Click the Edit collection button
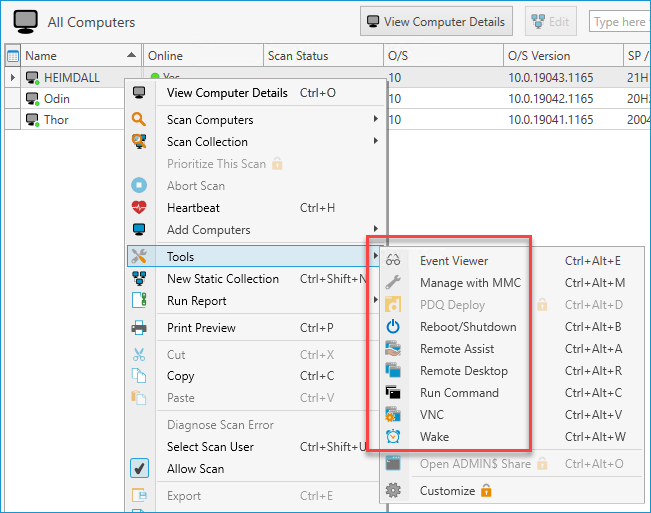Image resolution: width=651 pixels, height=513 pixels. tap(551, 22)
